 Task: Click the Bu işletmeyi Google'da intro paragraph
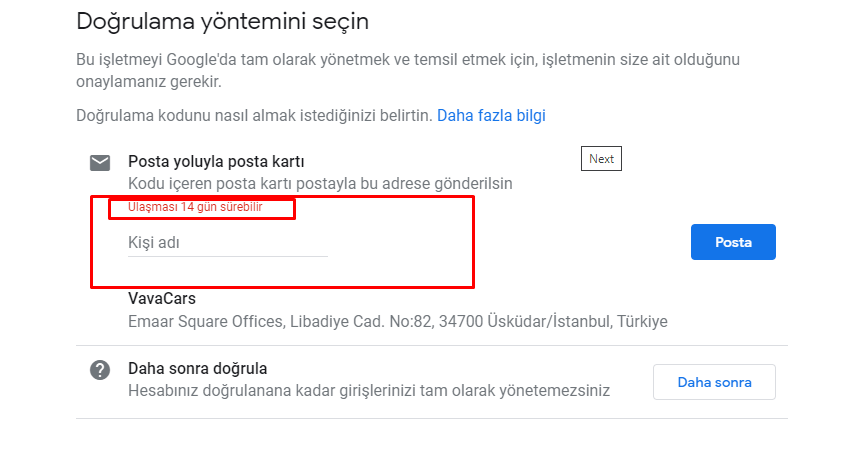(x=408, y=70)
